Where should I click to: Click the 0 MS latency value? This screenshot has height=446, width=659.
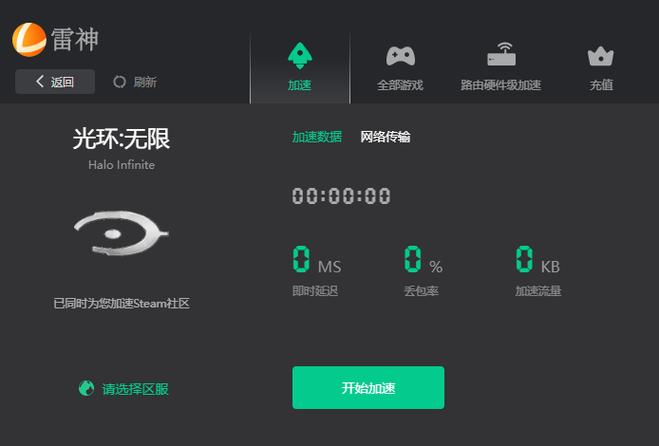(x=317, y=259)
